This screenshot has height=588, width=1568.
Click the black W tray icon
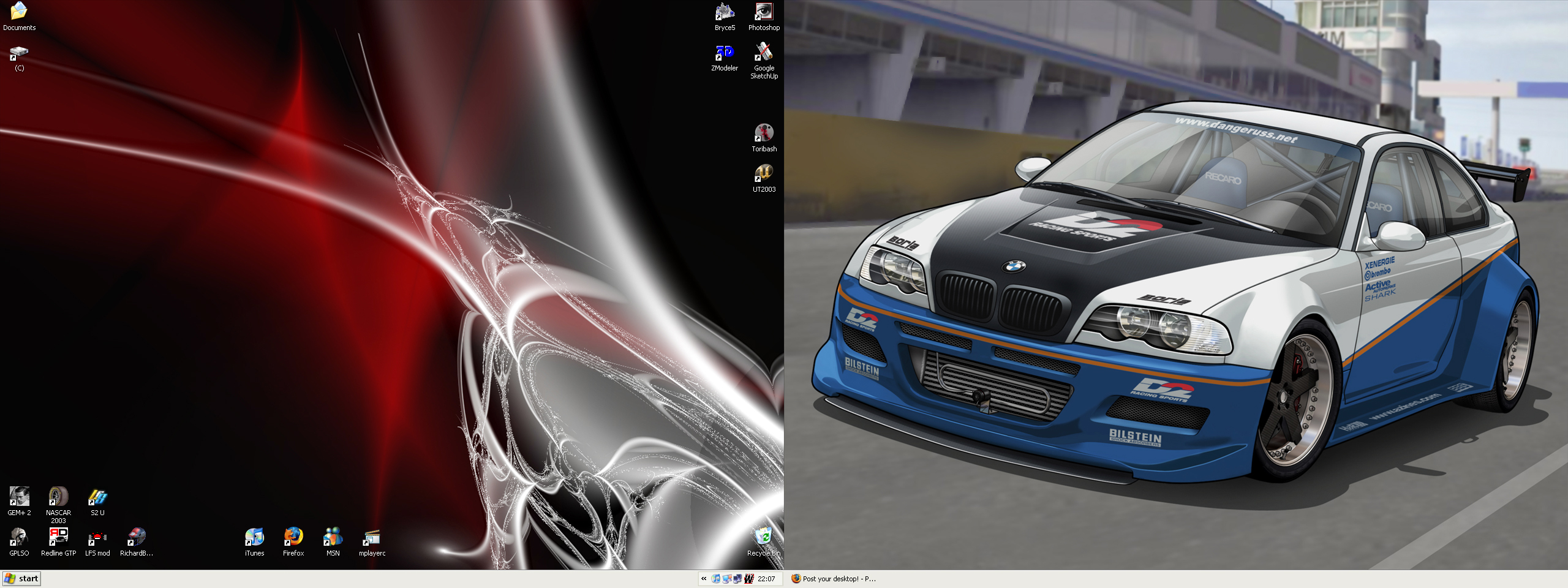pyautogui.click(x=748, y=579)
